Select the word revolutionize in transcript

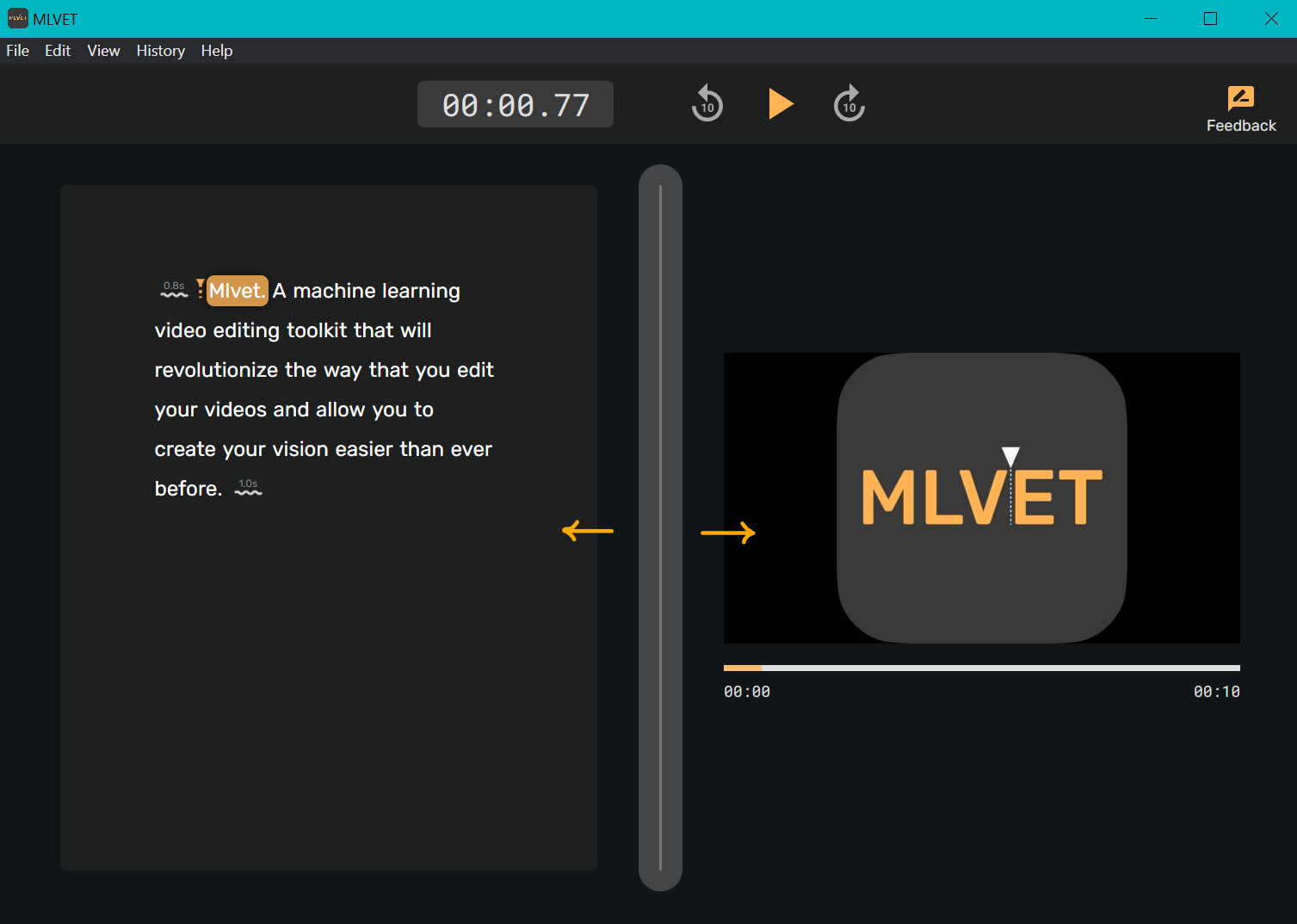[x=217, y=370]
